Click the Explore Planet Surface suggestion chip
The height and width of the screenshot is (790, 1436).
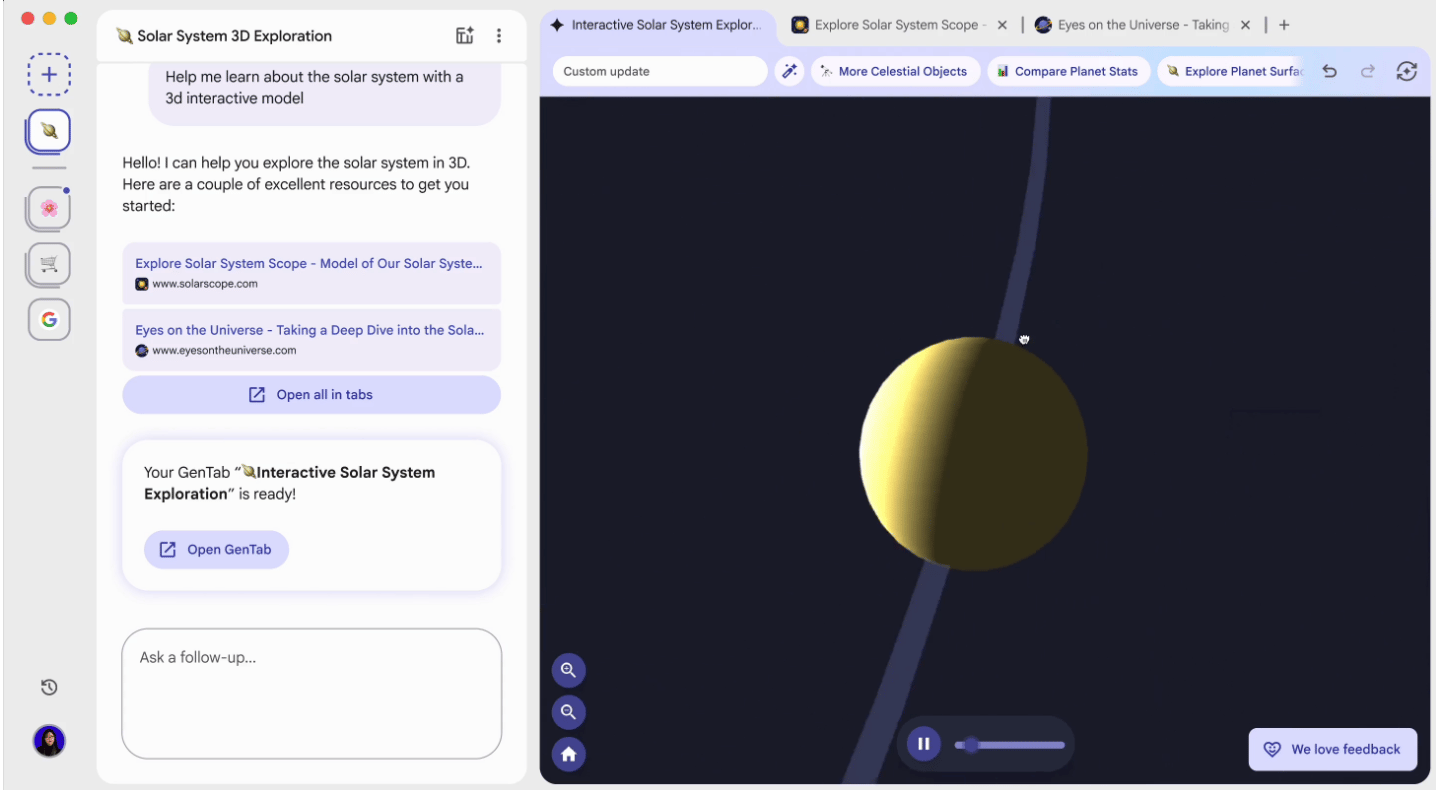point(1233,71)
